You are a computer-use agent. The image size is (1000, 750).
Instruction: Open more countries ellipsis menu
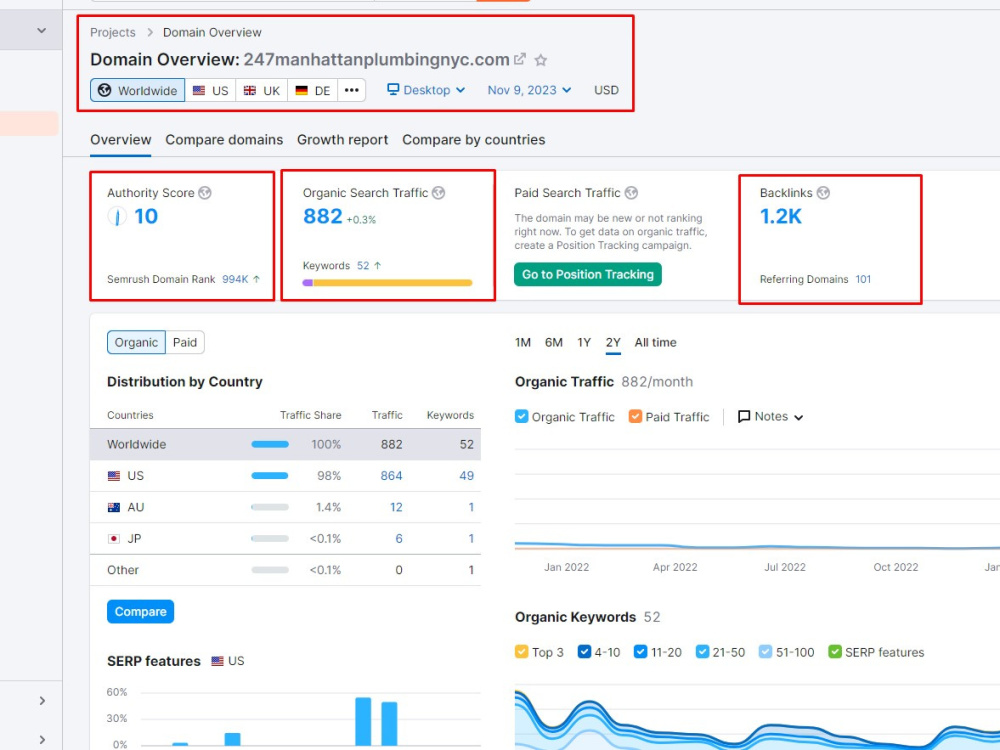click(x=351, y=90)
